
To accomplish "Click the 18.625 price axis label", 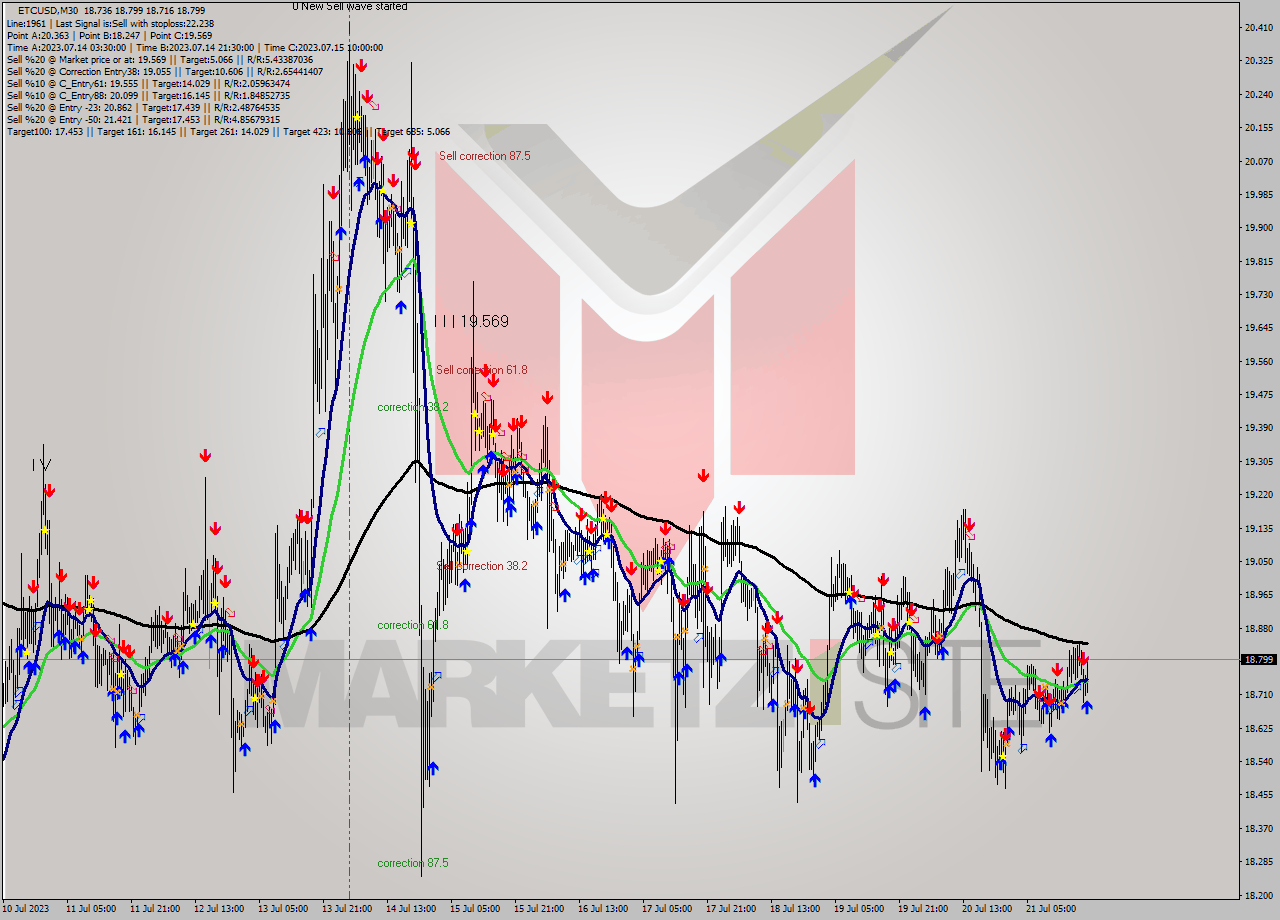I will tap(1258, 727).
